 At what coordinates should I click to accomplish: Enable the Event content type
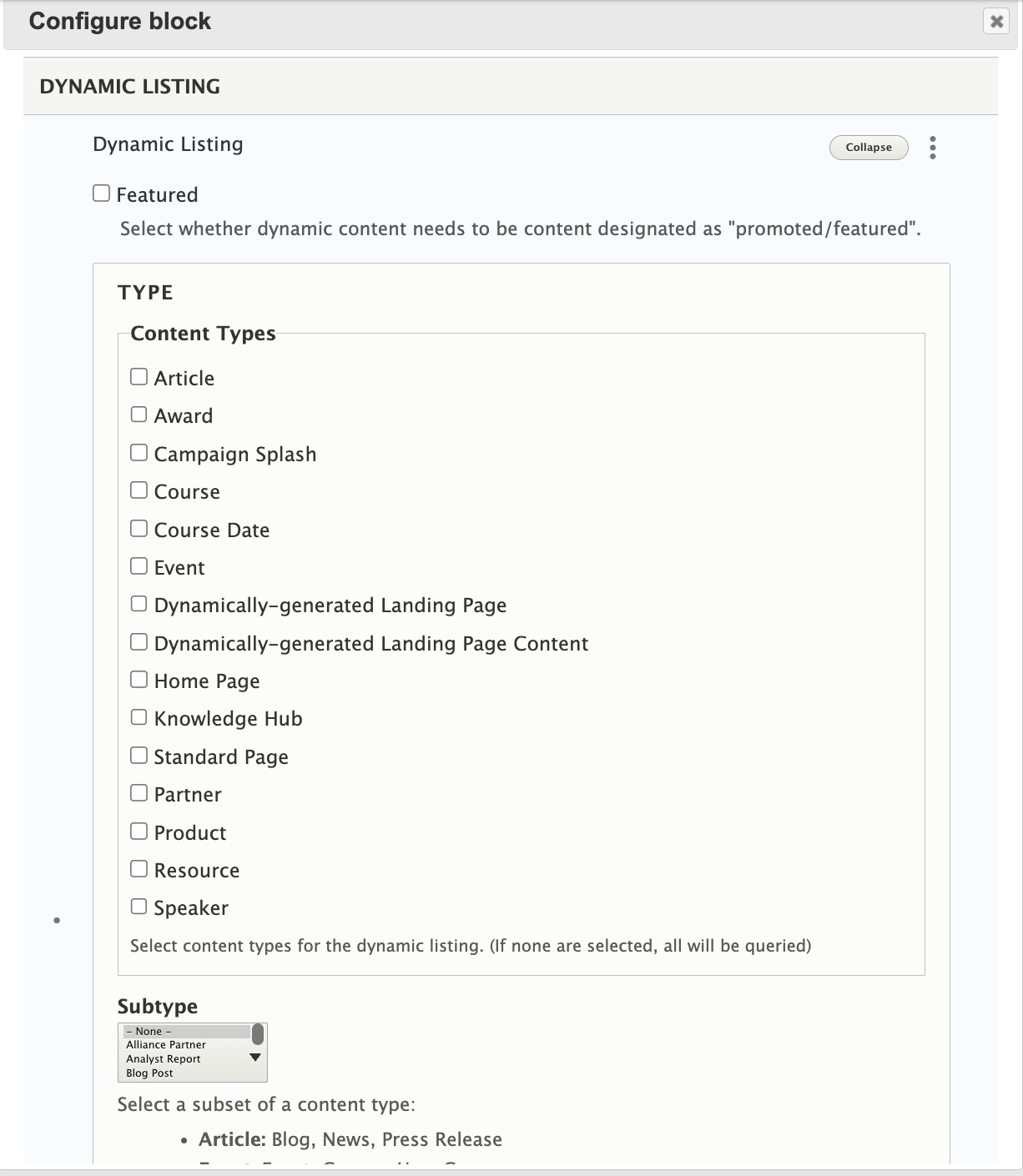(x=139, y=565)
